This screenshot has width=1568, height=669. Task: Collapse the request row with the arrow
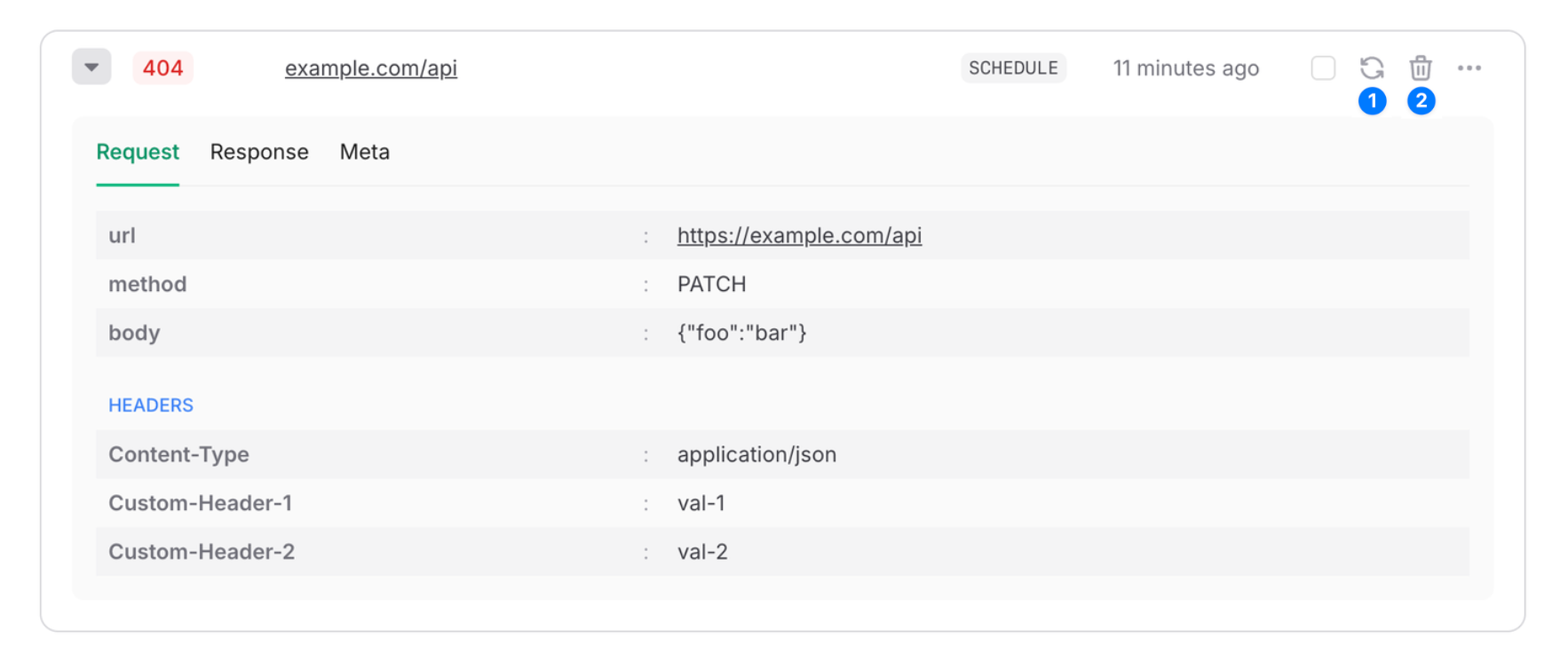pyautogui.click(x=91, y=67)
